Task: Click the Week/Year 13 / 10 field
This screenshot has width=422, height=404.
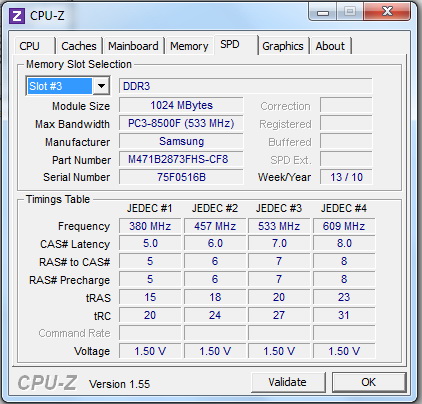Action: 346,177
